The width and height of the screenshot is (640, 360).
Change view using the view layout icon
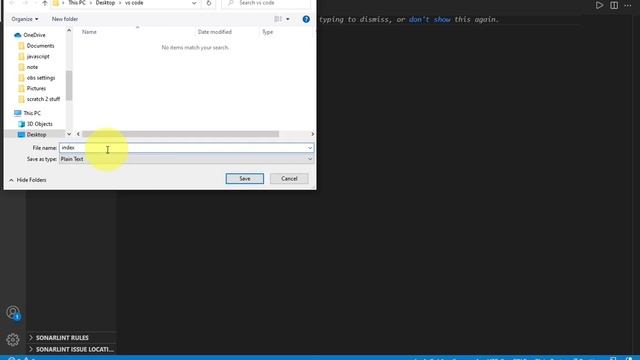point(278,19)
